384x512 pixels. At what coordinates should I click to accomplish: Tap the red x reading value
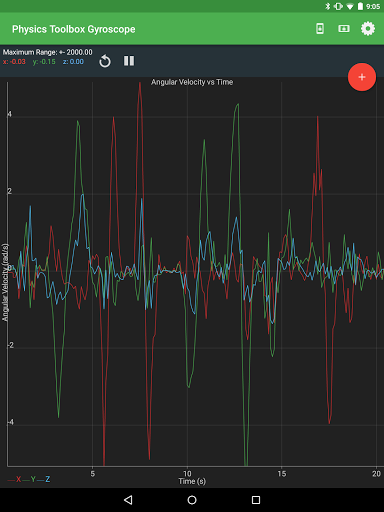(x=14, y=62)
